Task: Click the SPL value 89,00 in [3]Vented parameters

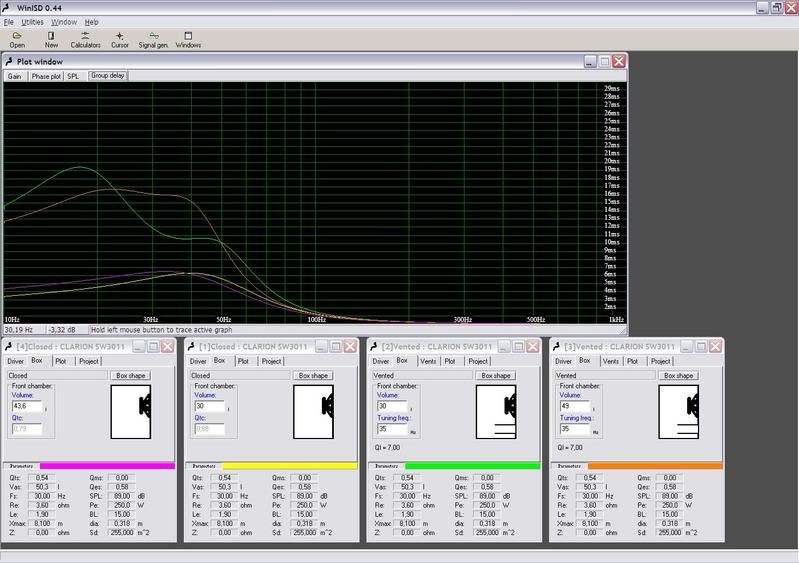Action: pos(670,496)
